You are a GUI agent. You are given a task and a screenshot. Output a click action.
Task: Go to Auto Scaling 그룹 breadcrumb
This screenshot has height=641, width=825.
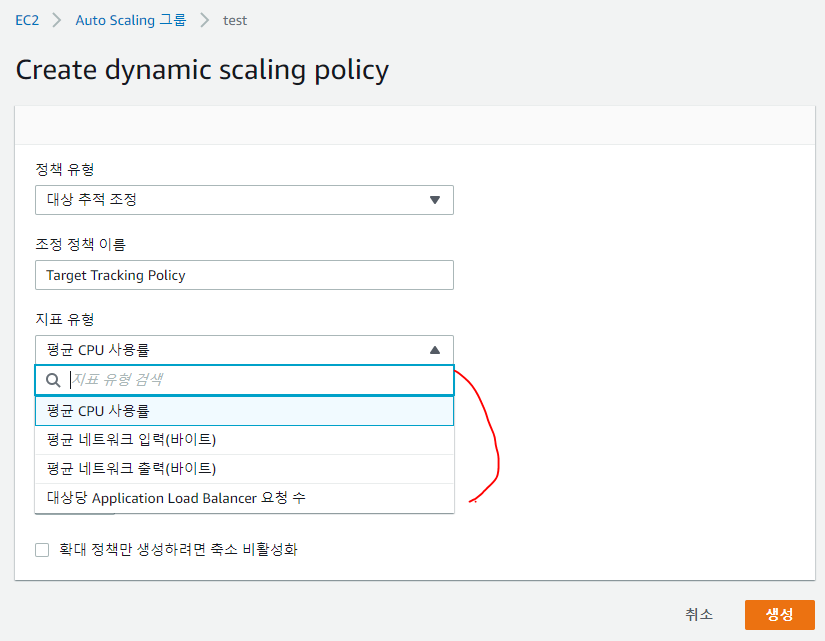pos(130,20)
